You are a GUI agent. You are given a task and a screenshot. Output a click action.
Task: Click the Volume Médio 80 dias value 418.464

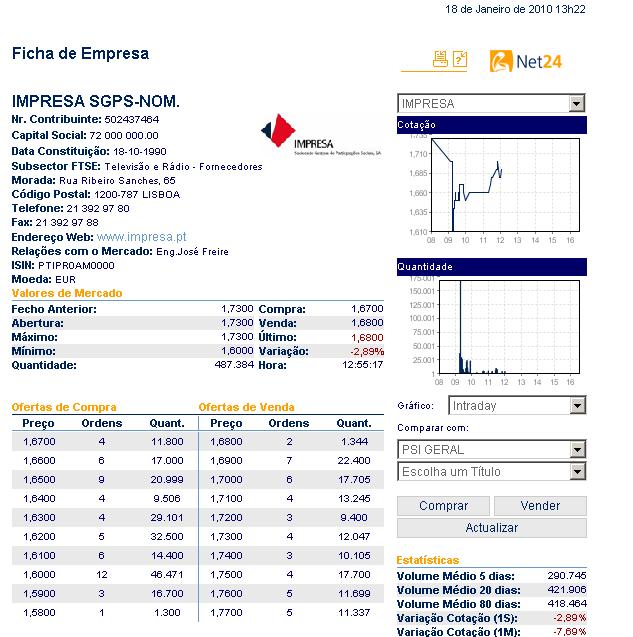pyautogui.click(x=567, y=604)
